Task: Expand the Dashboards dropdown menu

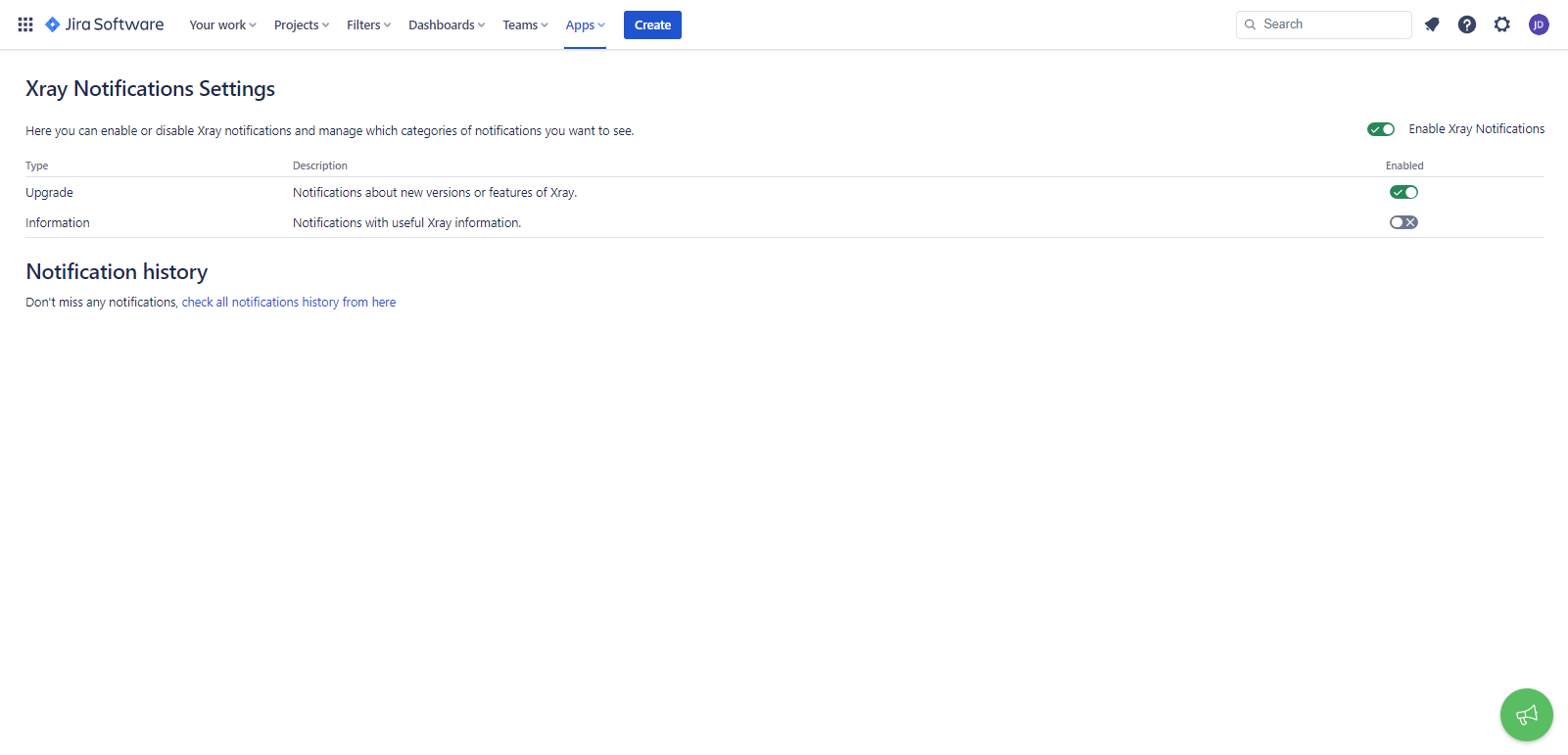Action: pyautogui.click(x=447, y=24)
